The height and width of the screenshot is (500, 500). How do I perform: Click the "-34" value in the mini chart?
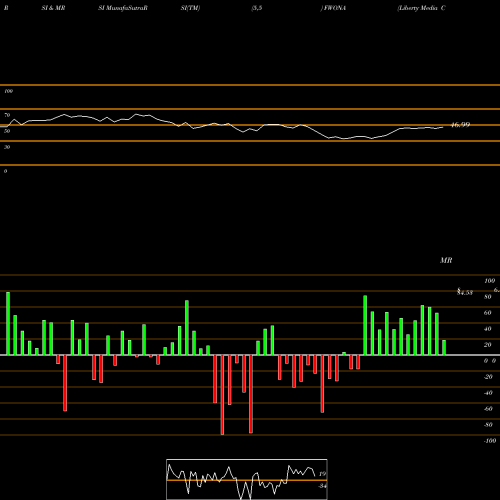(322, 486)
